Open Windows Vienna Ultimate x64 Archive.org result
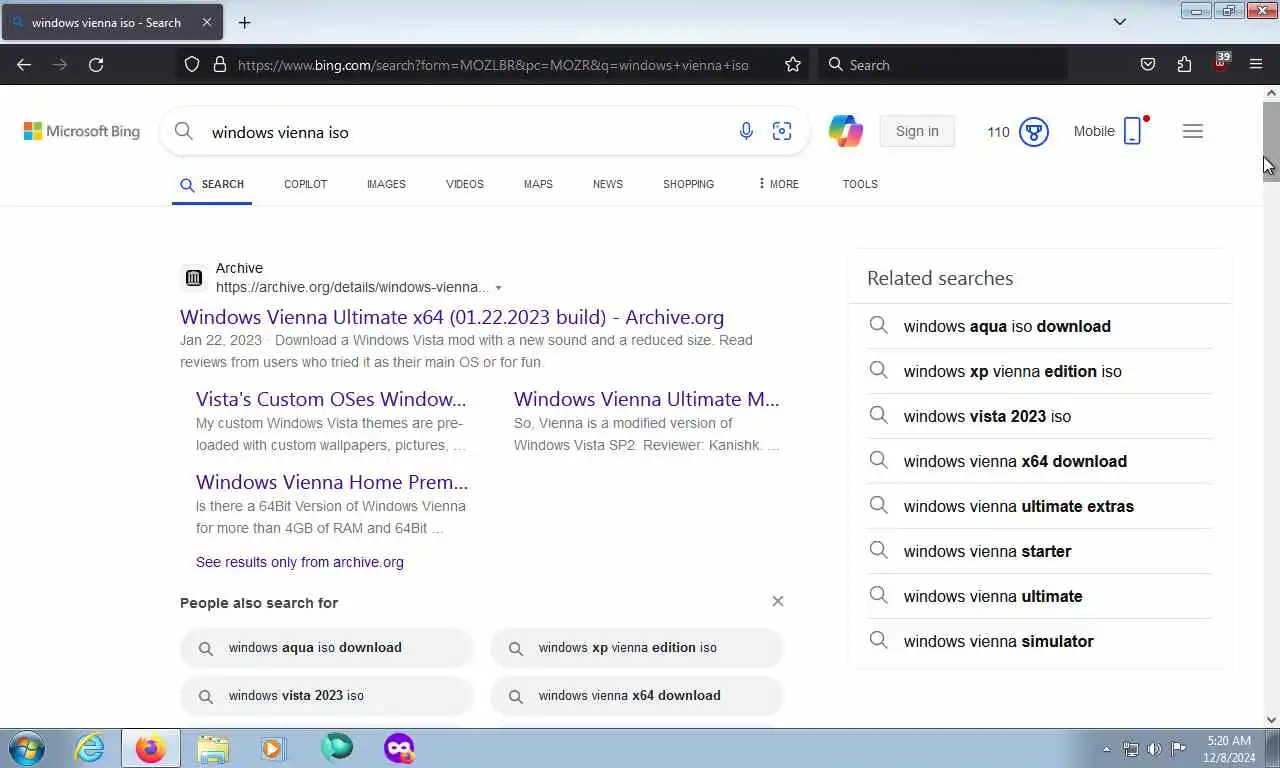 [452, 317]
